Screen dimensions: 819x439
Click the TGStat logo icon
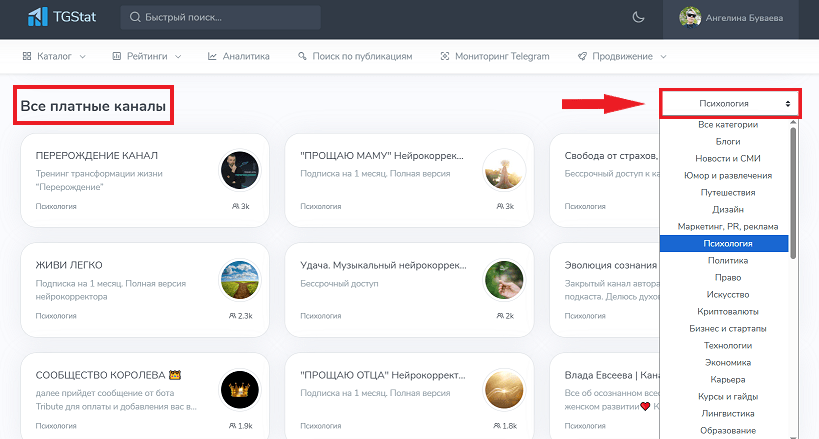pos(38,17)
